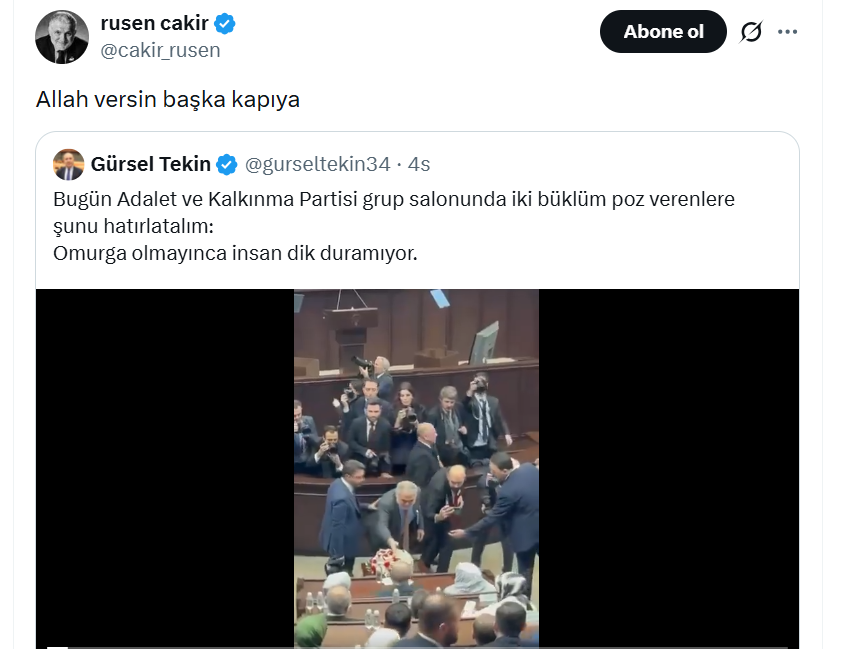Open rusen cakir's profile picture
Viewport: 852px width, 649px height.
click(62, 38)
